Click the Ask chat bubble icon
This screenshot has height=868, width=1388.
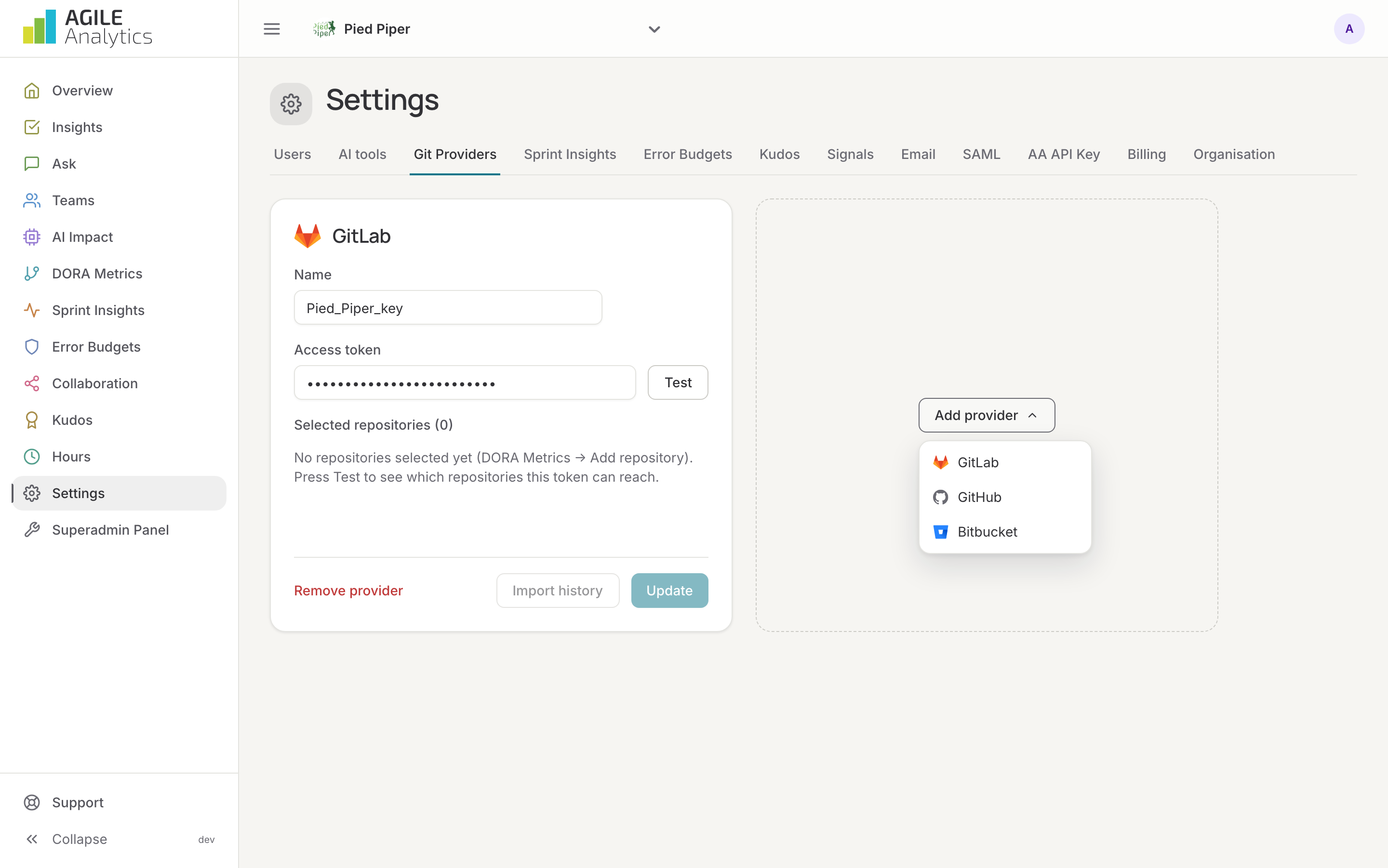click(x=32, y=164)
